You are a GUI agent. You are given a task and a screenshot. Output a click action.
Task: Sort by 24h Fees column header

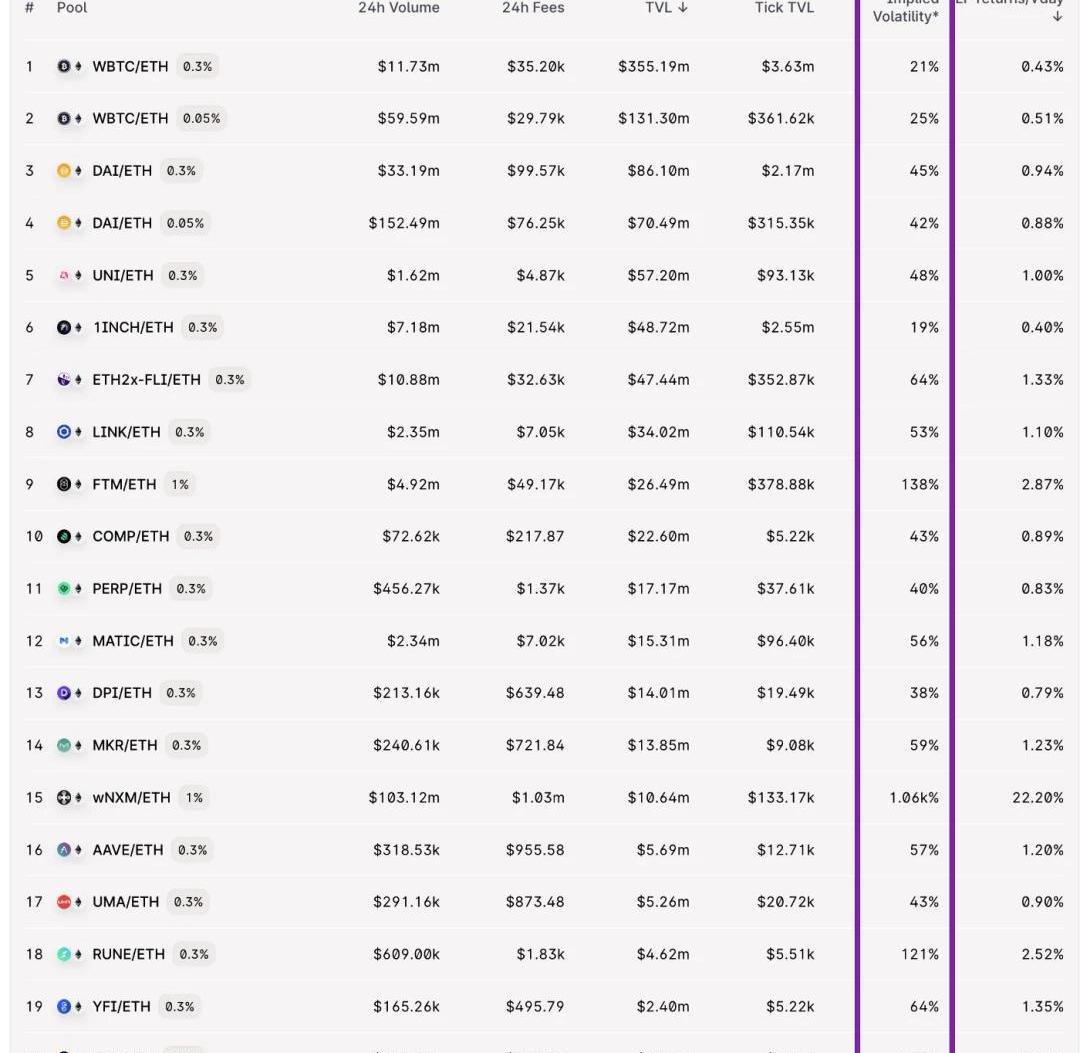coord(533,8)
